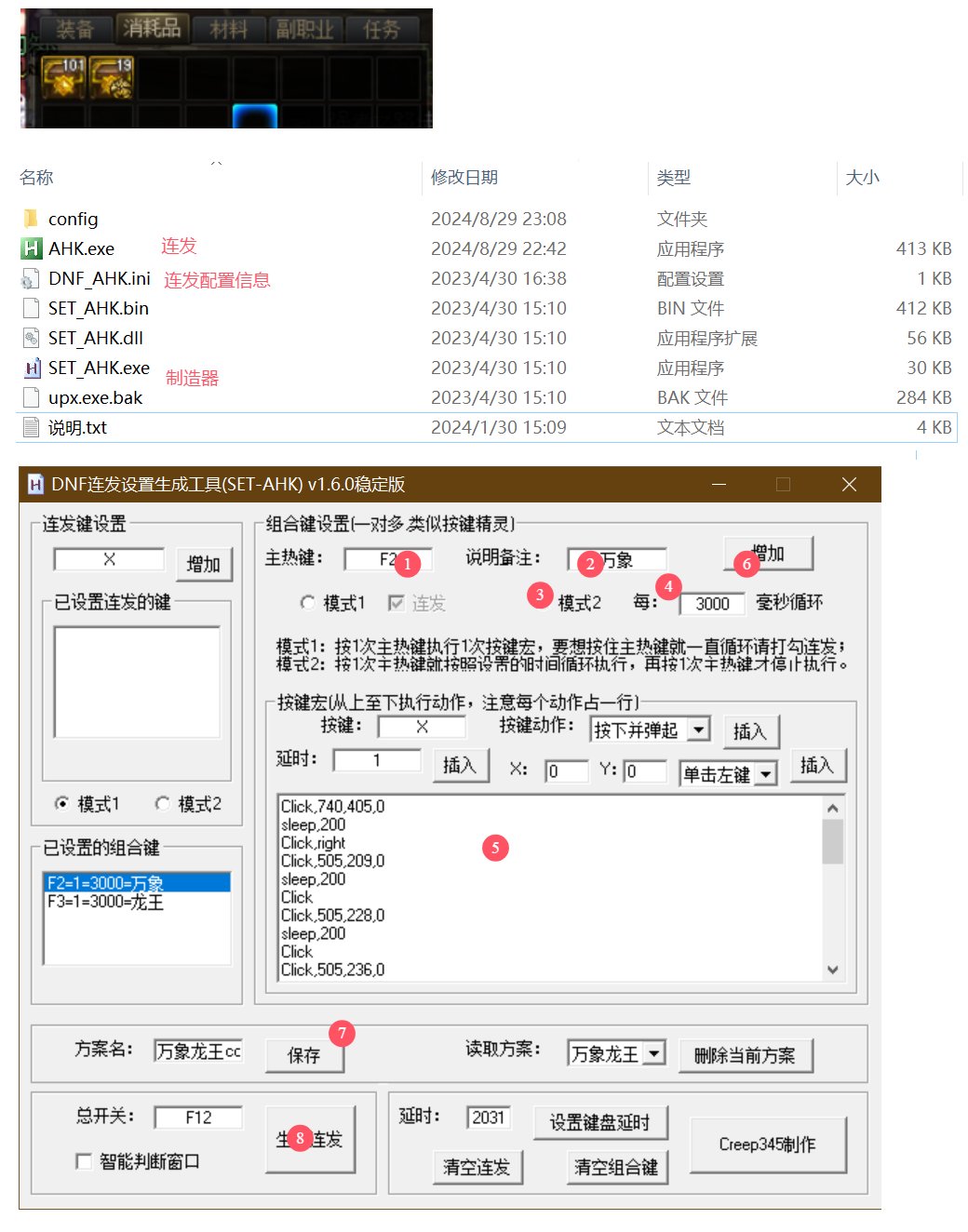Toggle the 连发 checkbox

(x=396, y=603)
